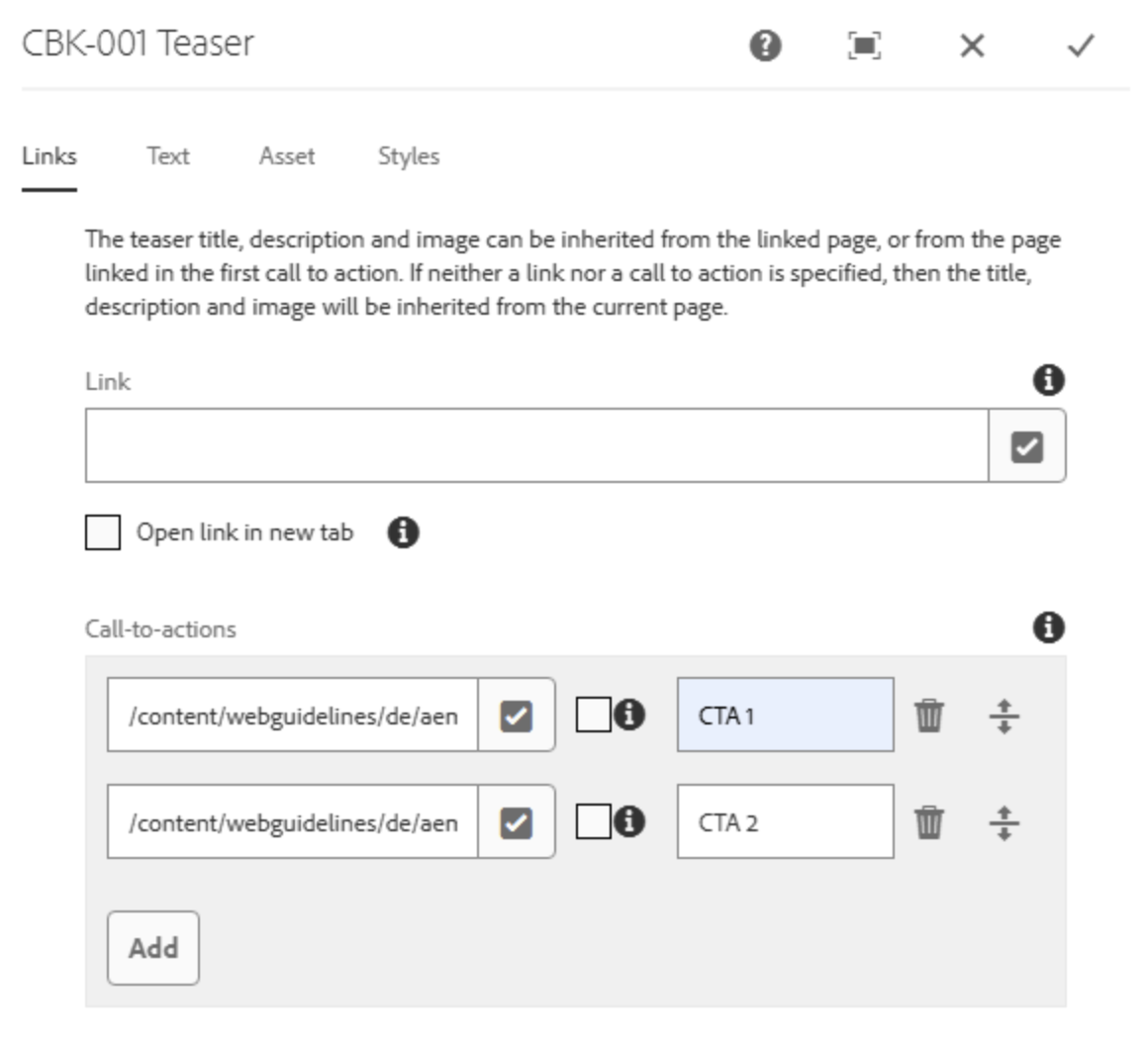Open path browser for CTA 2 link
Screen dimensions: 1148x1053
[x=516, y=821]
